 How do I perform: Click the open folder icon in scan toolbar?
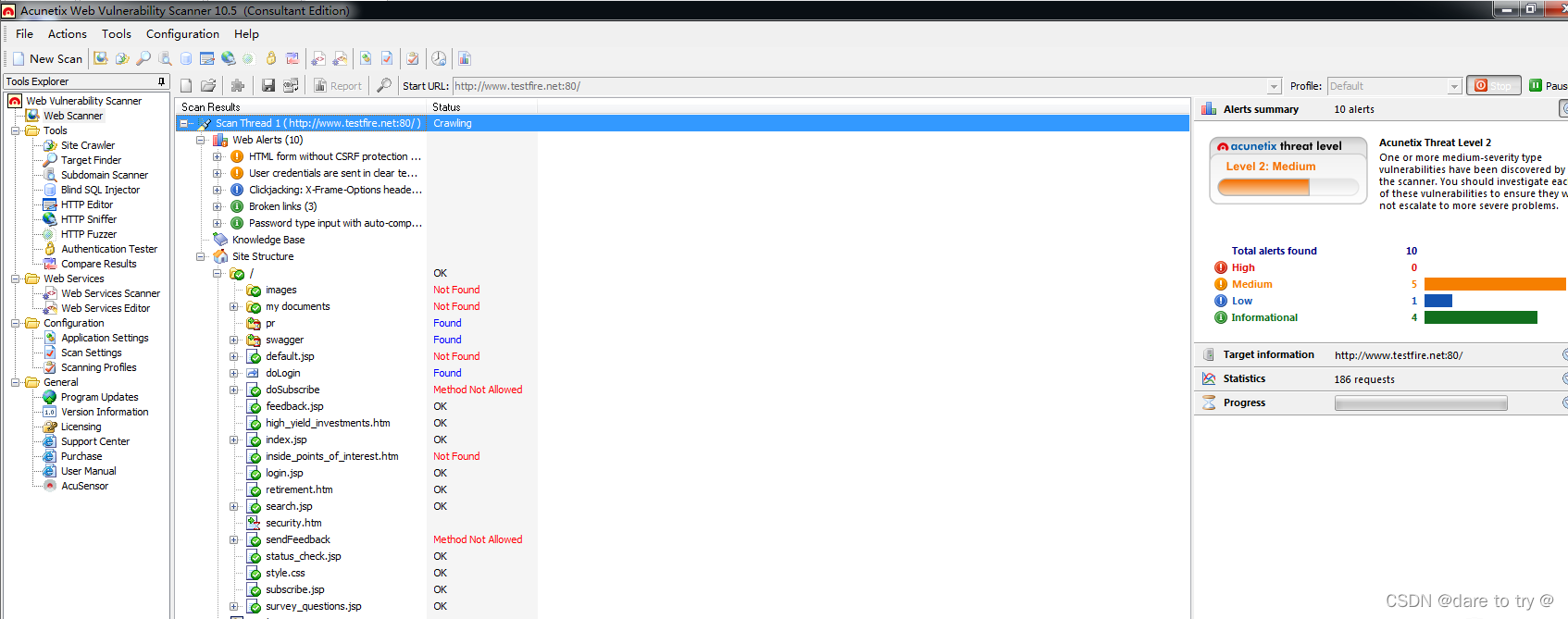tap(208, 86)
